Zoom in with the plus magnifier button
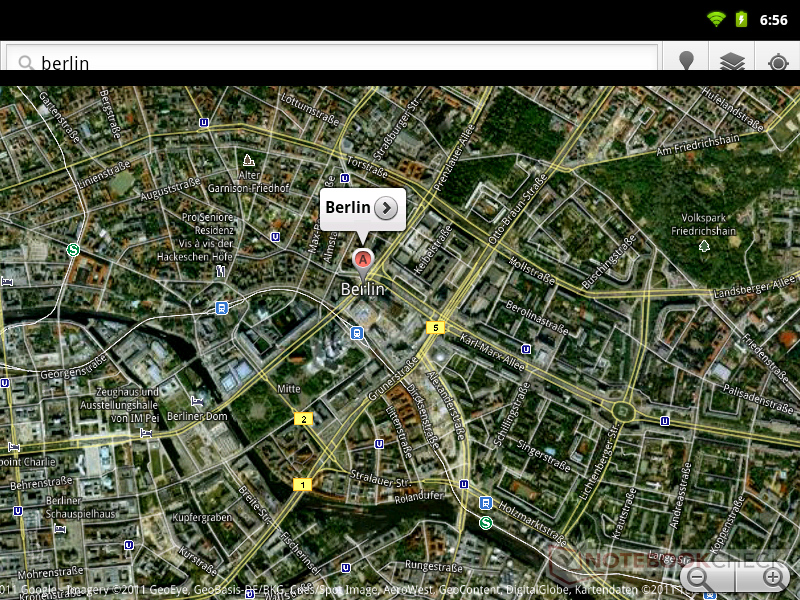Viewport: 800px width, 600px height. click(773, 578)
